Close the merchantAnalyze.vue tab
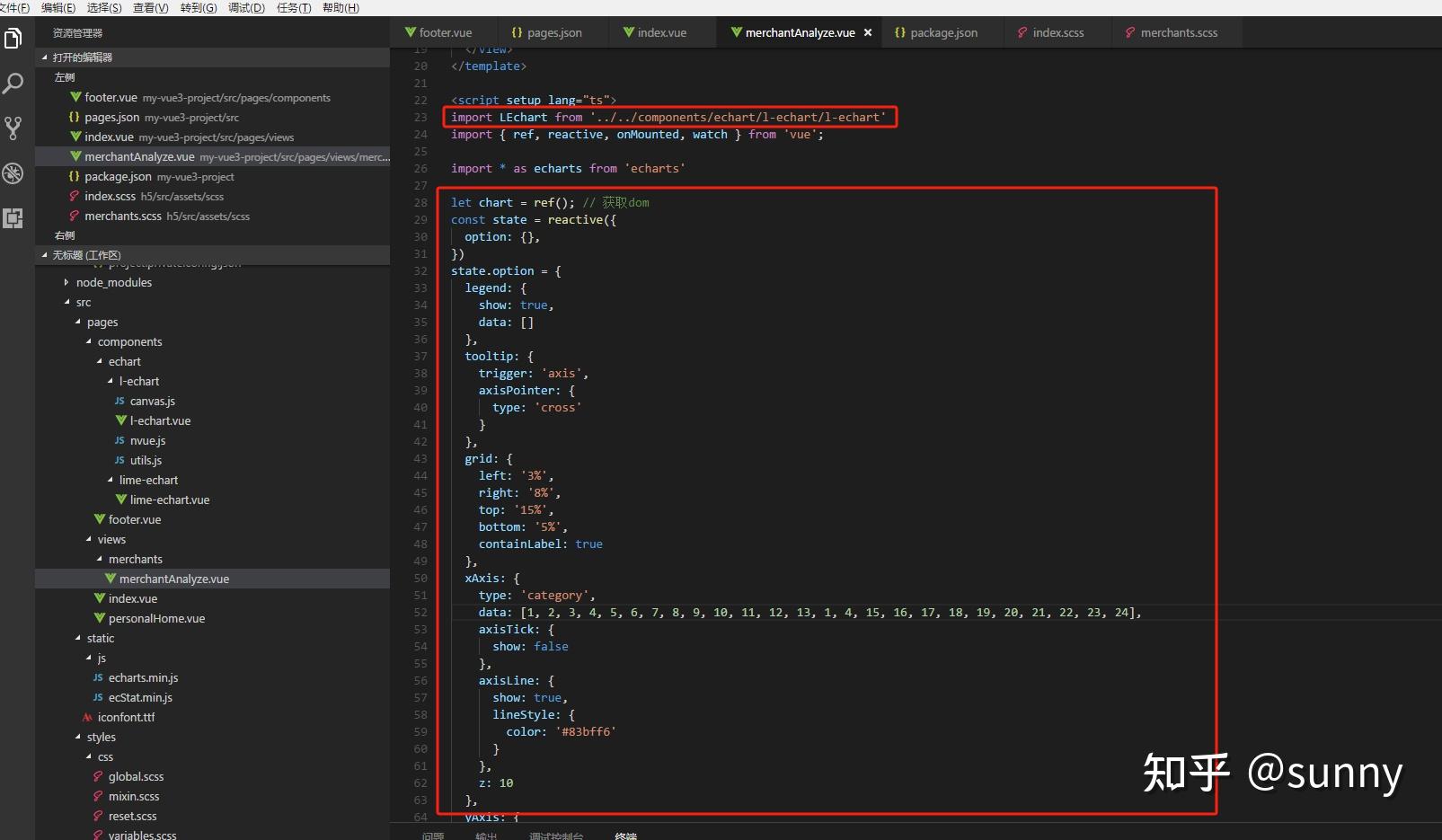This screenshot has height=840, width=1442. click(868, 32)
